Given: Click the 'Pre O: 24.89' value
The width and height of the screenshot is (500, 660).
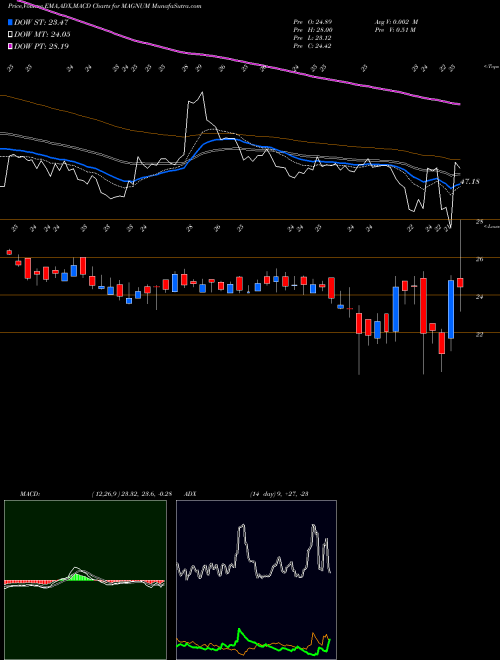Looking at the screenshot, I should click(312, 22).
